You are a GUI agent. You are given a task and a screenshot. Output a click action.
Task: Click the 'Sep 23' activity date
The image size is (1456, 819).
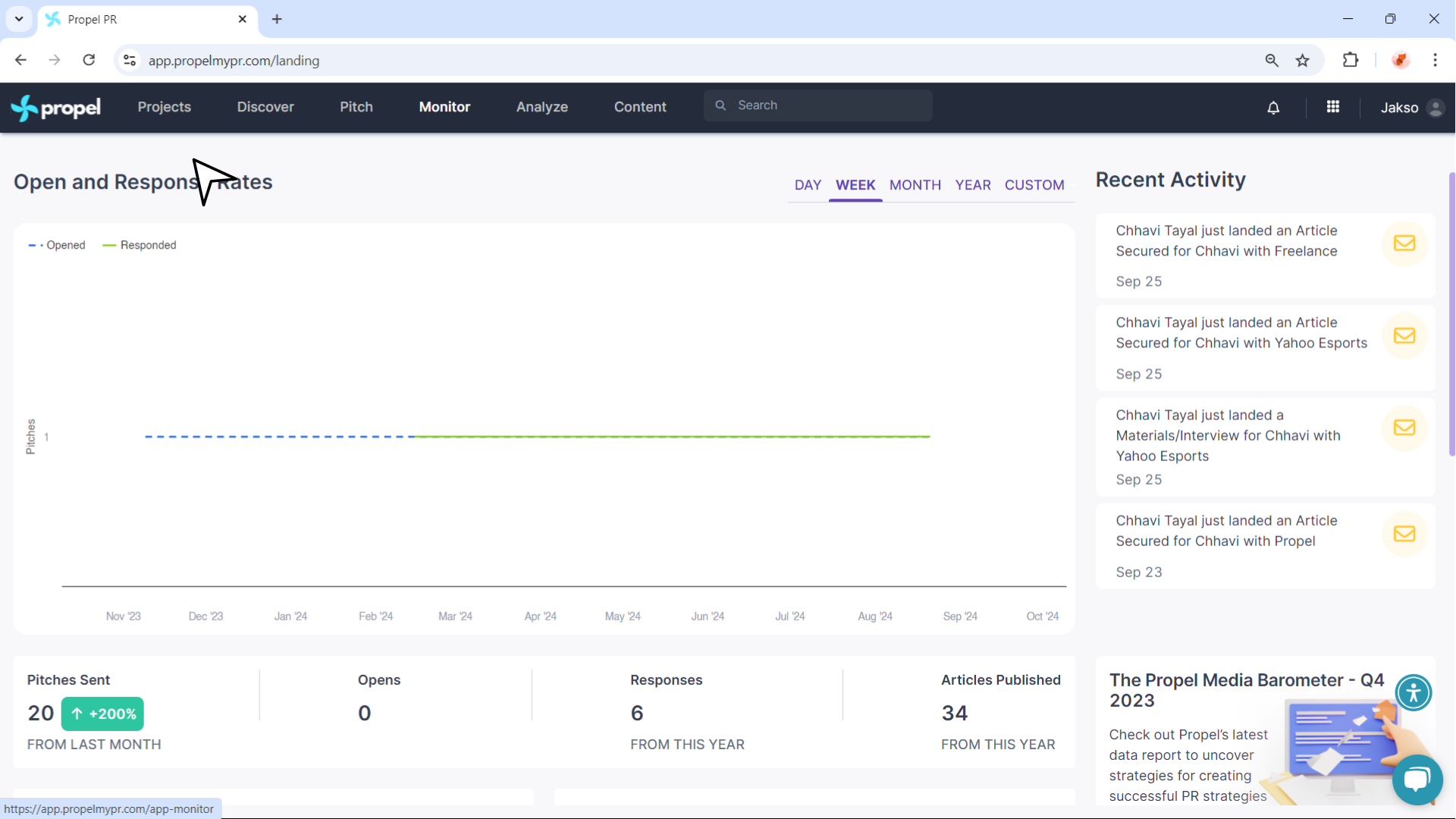point(1138,572)
